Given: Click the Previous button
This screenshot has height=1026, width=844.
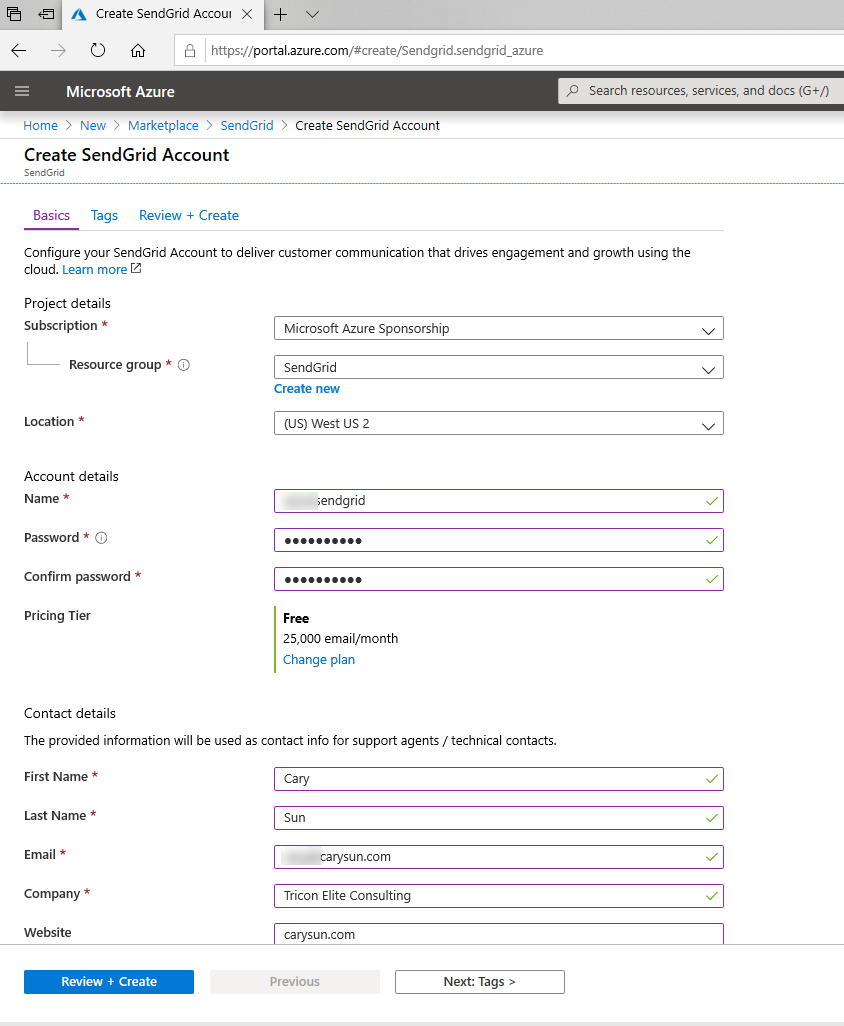Looking at the screenshot, I should coord(294,982).
